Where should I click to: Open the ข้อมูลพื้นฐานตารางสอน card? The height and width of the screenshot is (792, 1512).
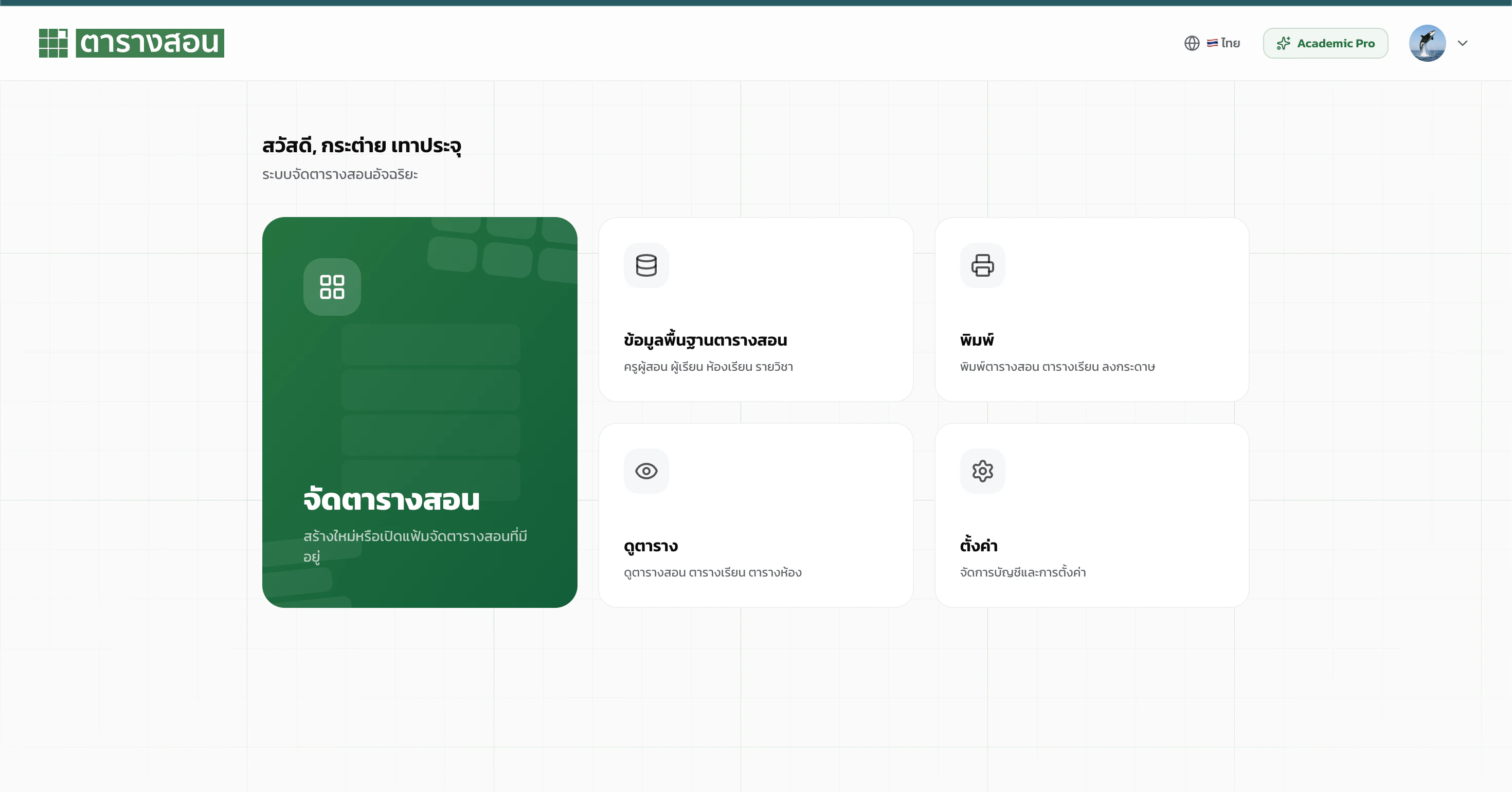[755, 310]
